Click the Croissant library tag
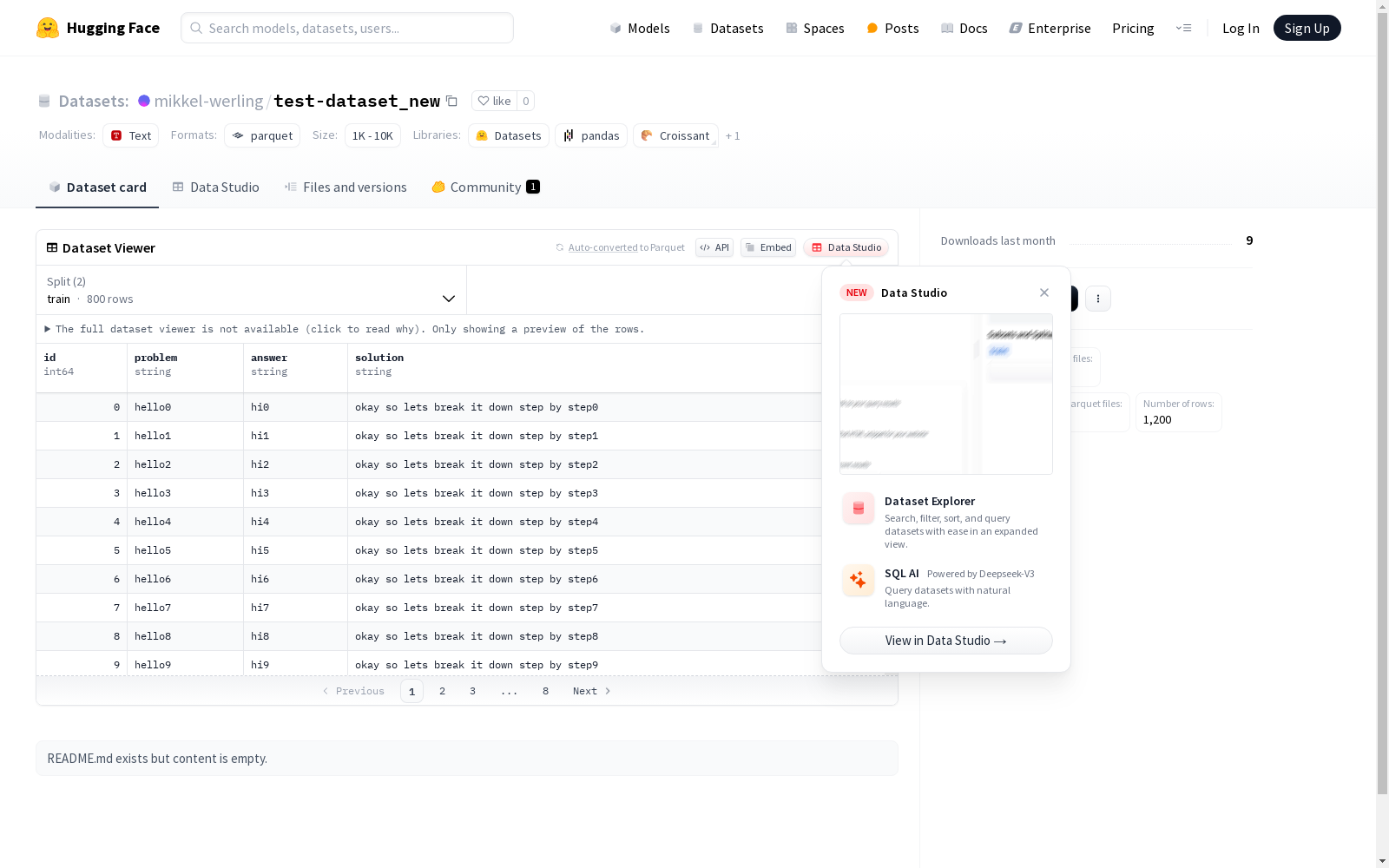 pyautogui.click(x=675, y=135)
